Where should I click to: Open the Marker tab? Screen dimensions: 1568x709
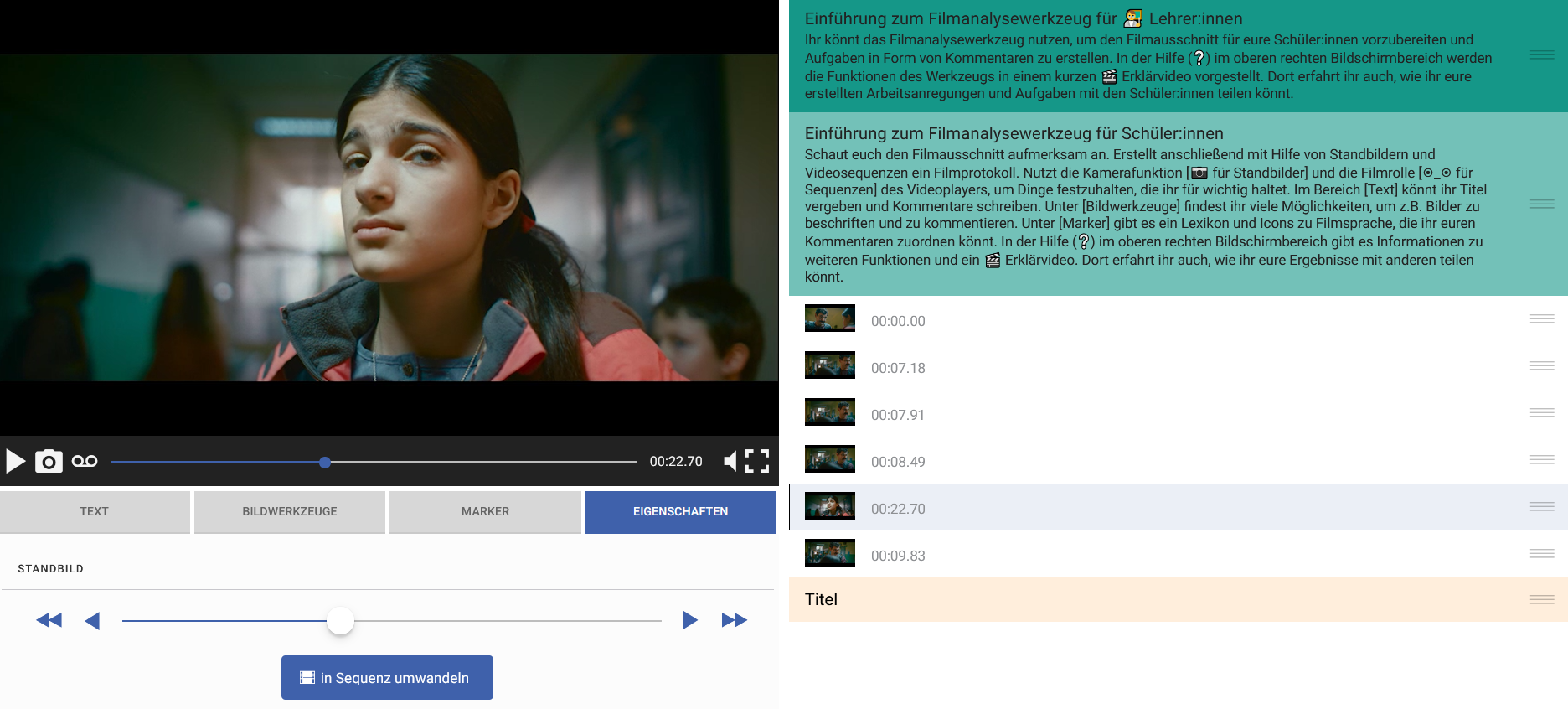(x=485, y=511)
